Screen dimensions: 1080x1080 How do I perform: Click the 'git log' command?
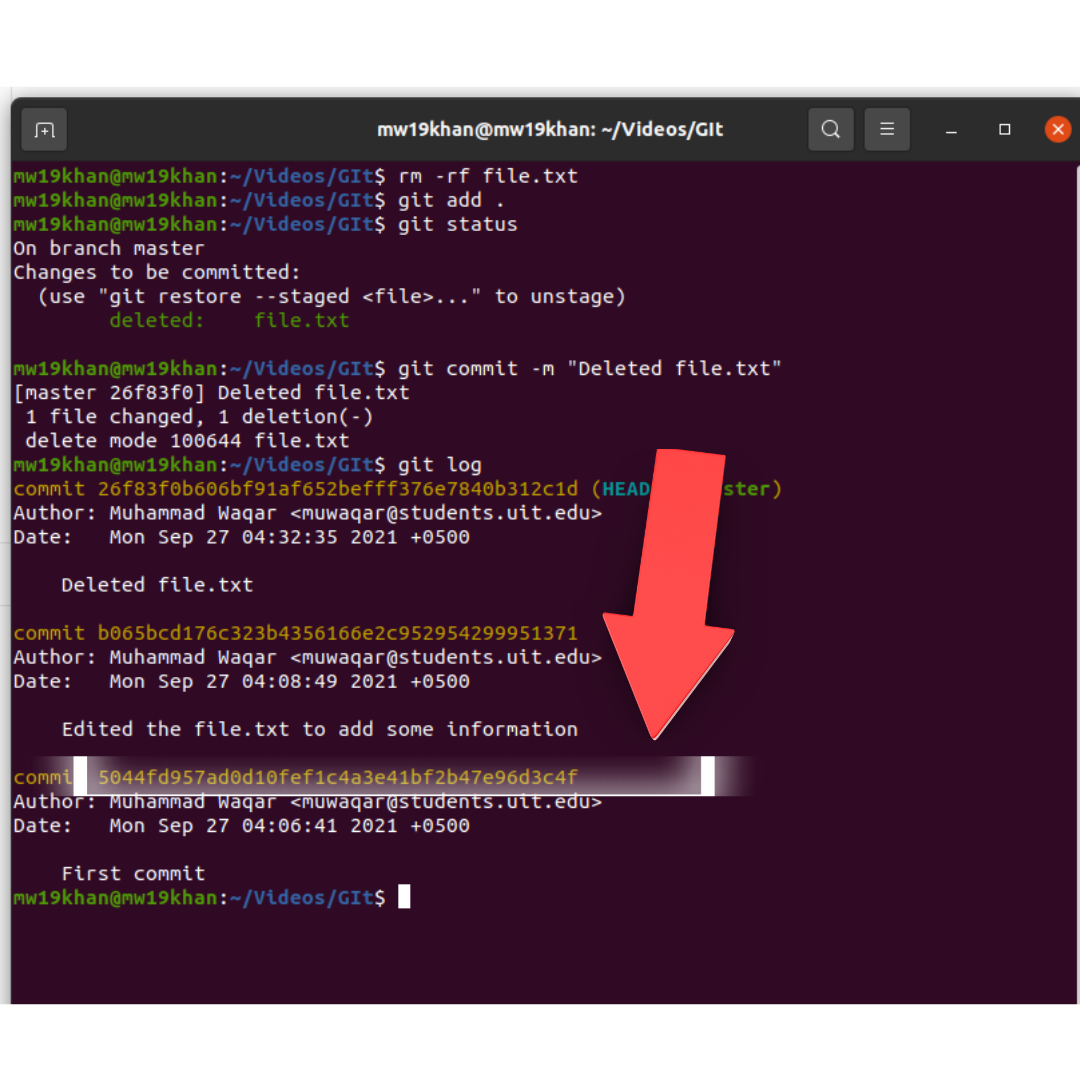[x=439, y=465]
